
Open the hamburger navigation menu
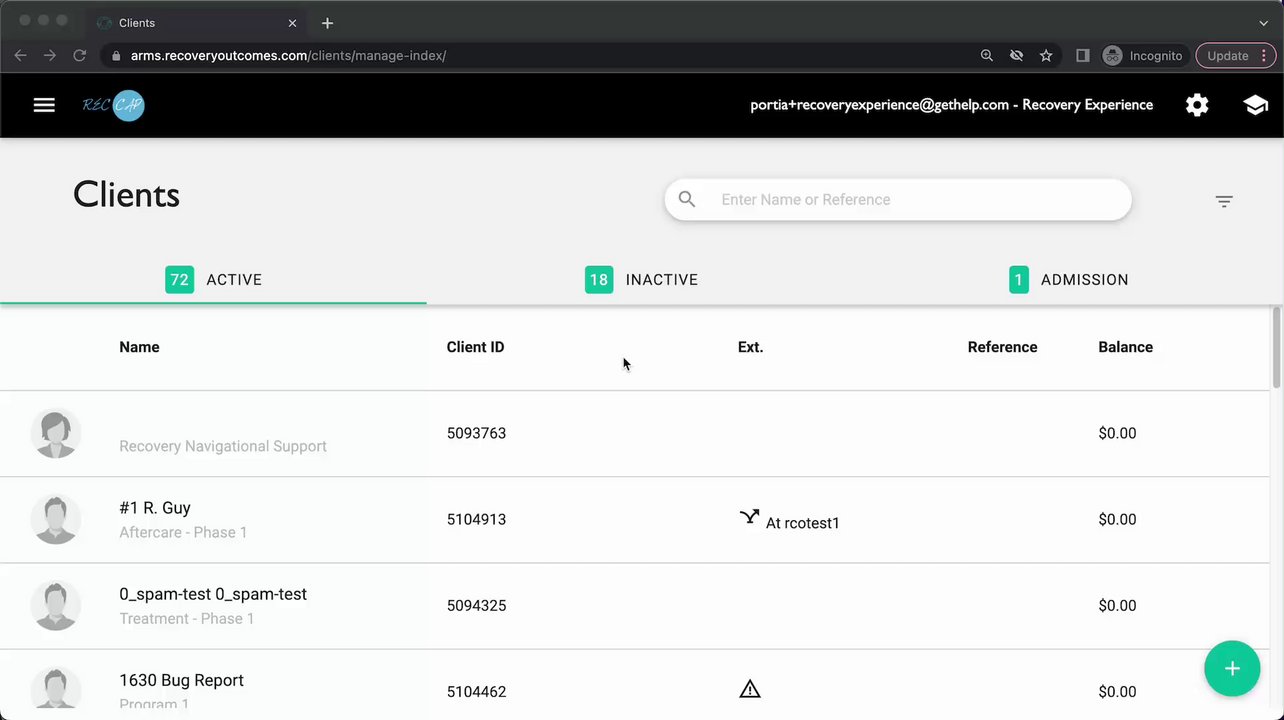(x=44, y=105)
